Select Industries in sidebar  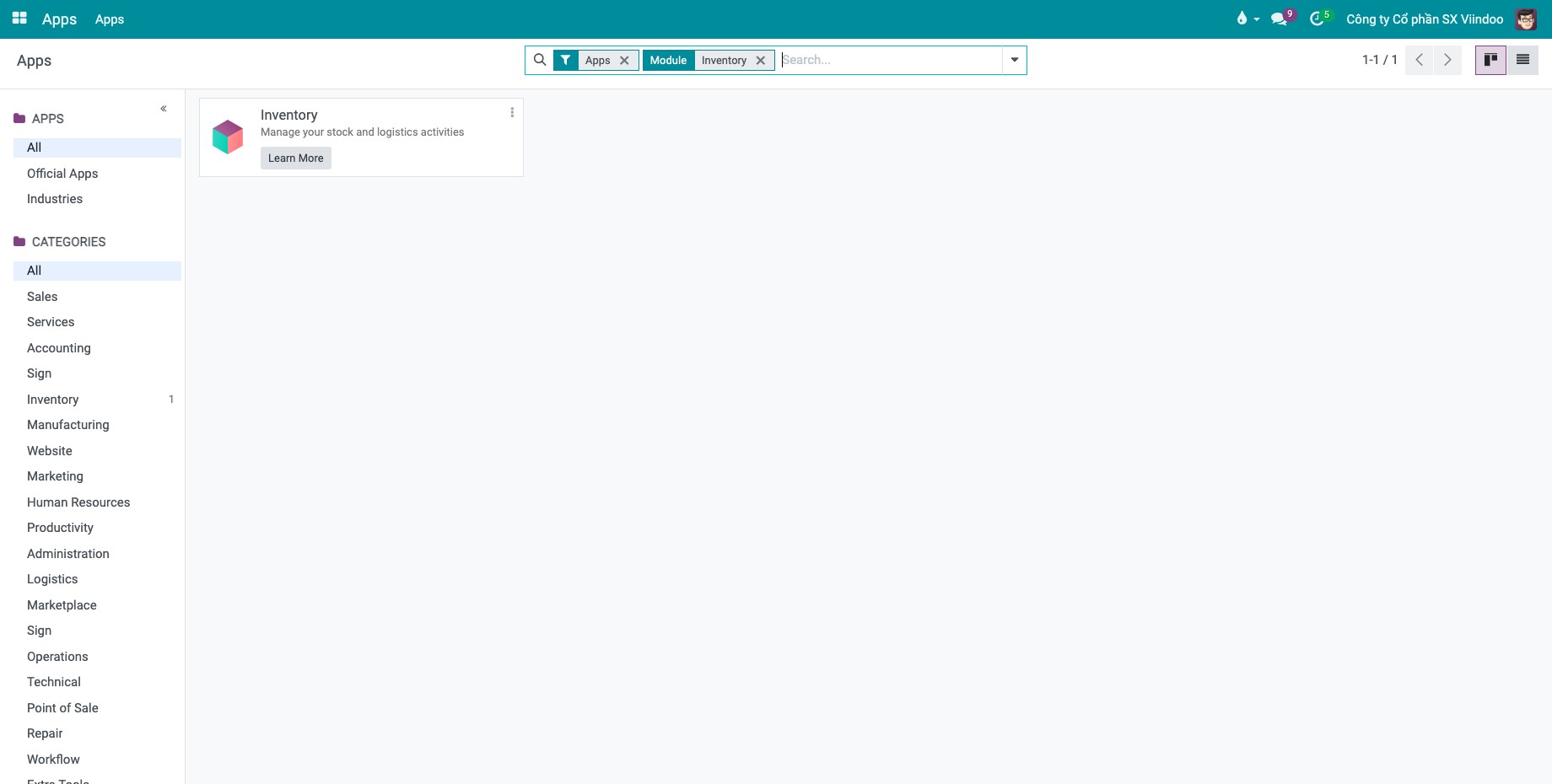click(97, 199)
